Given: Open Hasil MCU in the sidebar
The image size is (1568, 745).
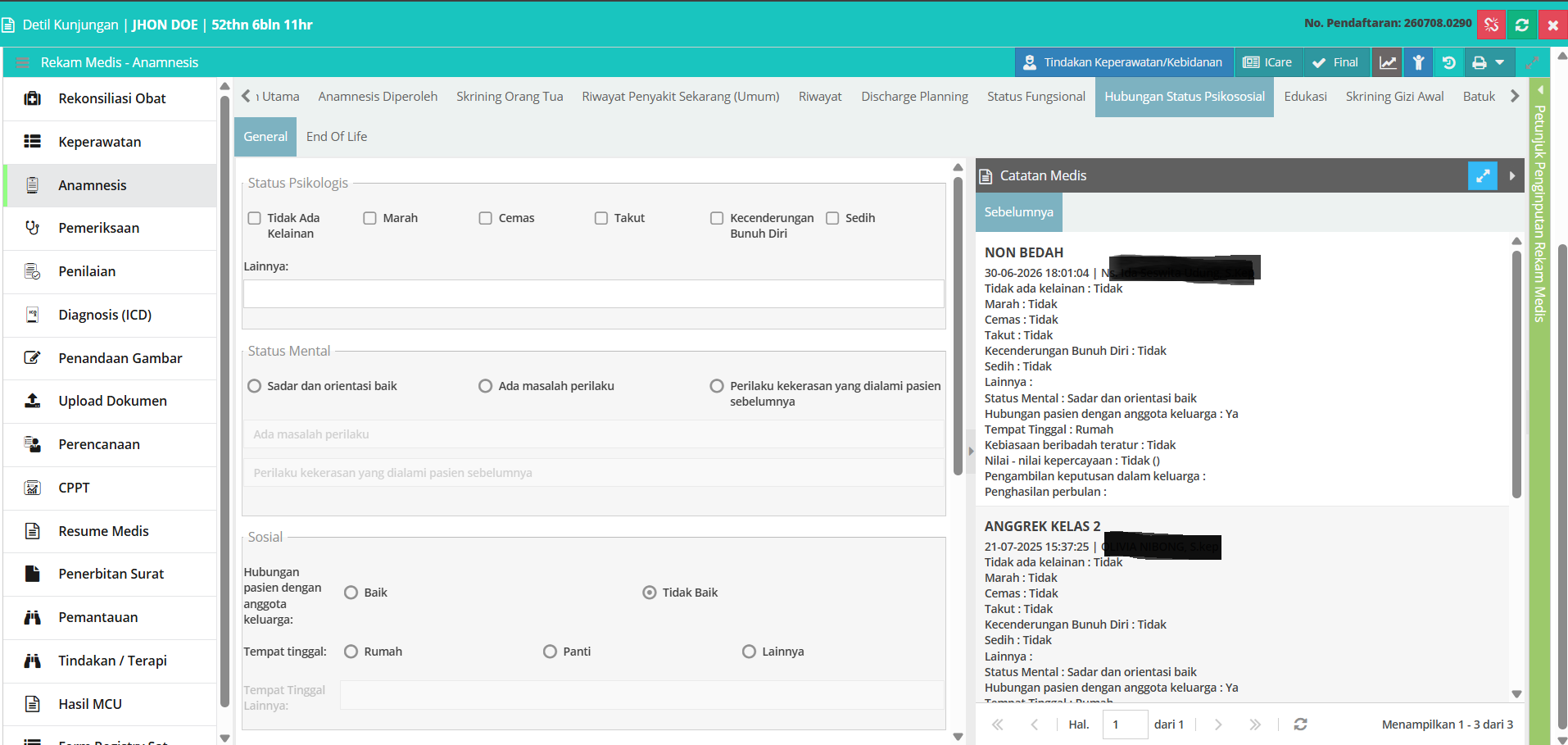Looking at the screenshot, I should coord(111,704).
